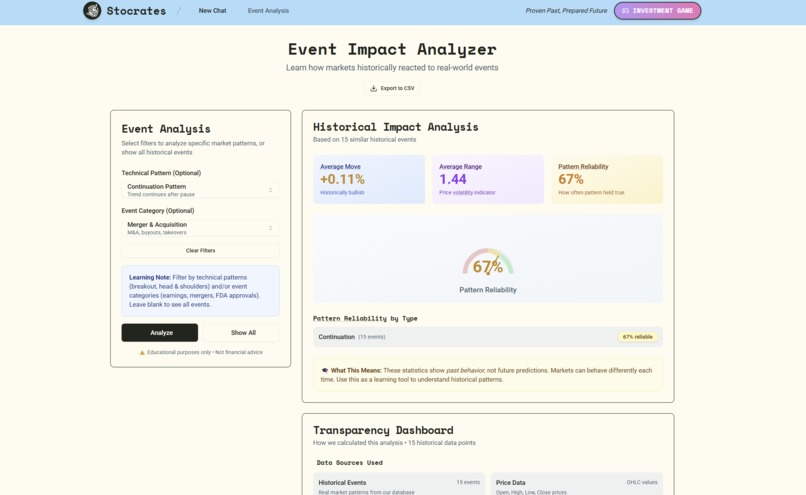
Task: Clear Filters in Event Analysis panel
Action: tap(200, 250)
